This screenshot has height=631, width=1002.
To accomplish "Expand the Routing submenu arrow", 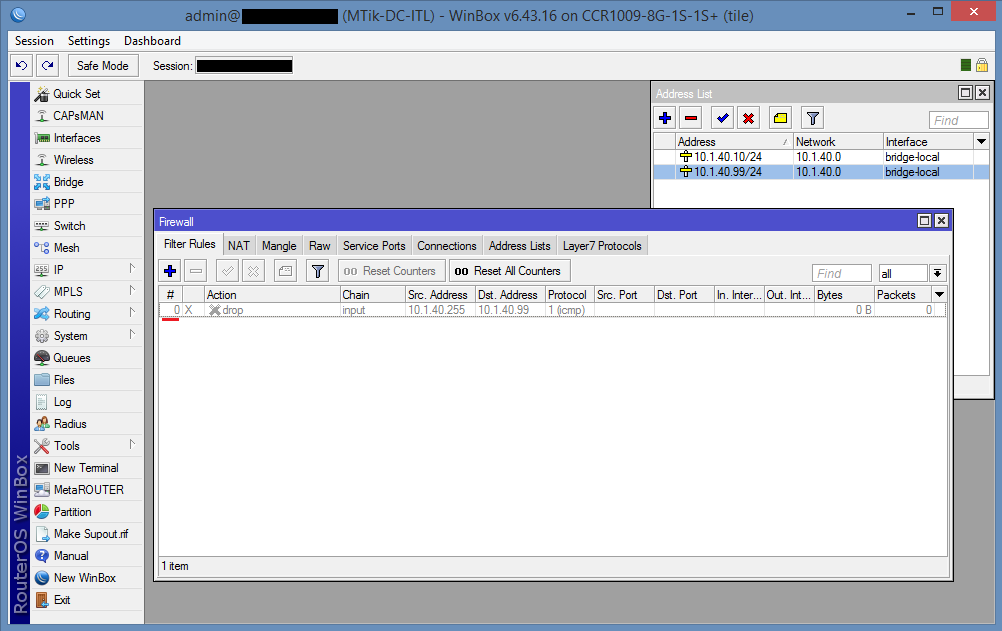I will 132,313.
